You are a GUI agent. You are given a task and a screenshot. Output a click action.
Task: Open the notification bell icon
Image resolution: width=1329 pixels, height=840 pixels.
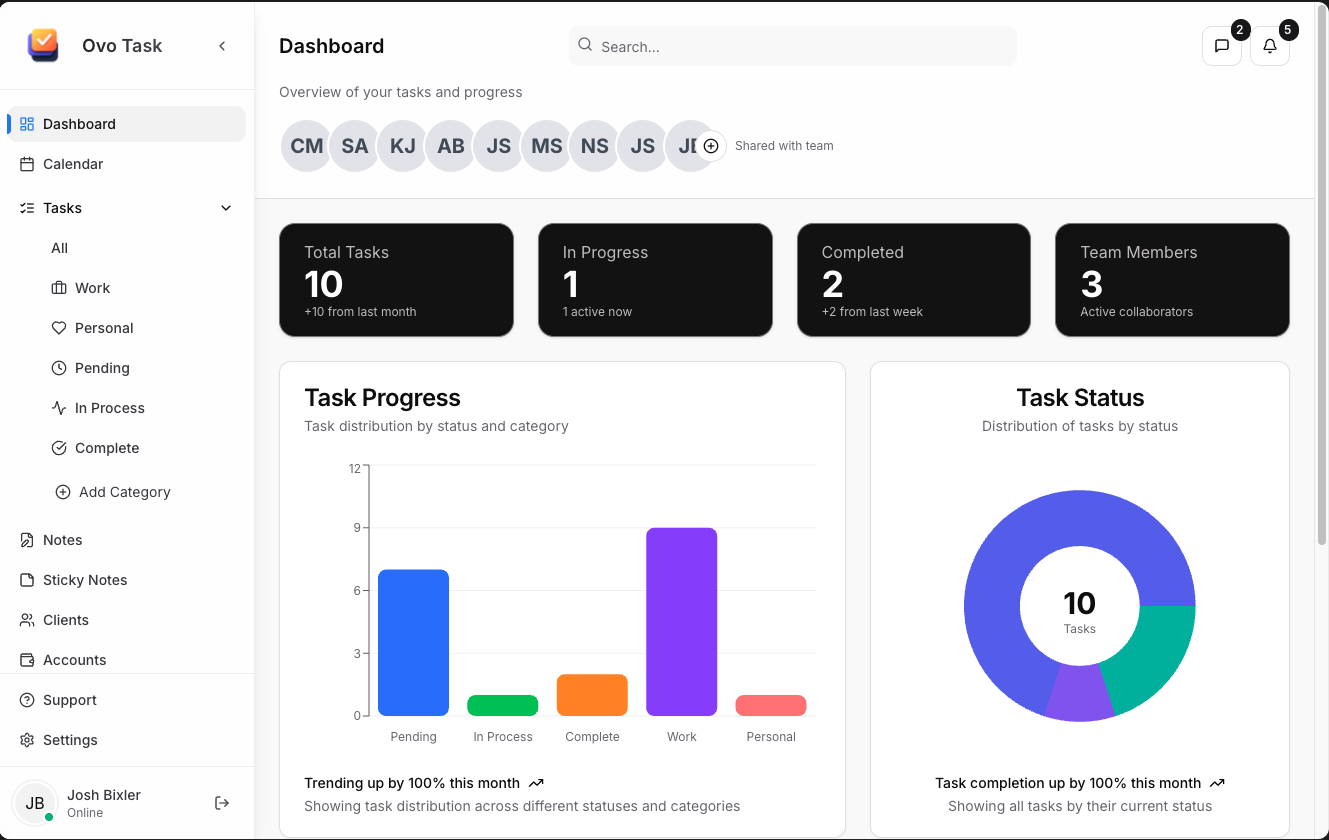pos(1269,46)
